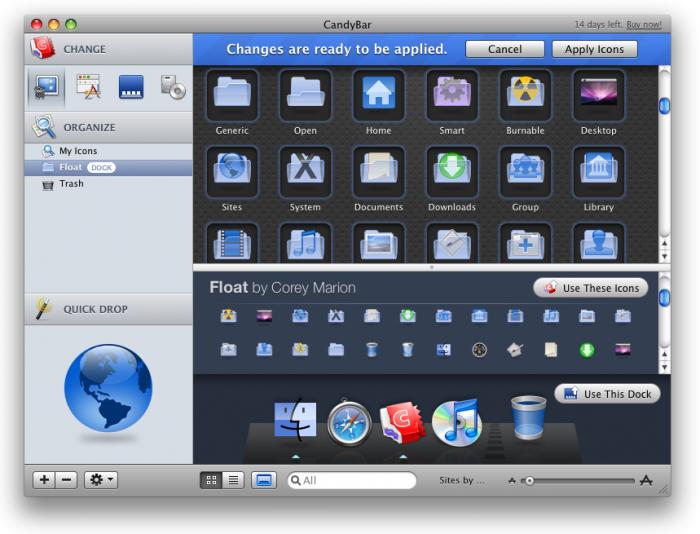Switch to the Application Icons tab
Viewport: 700px width, 534px height.
tap(88, 87)
